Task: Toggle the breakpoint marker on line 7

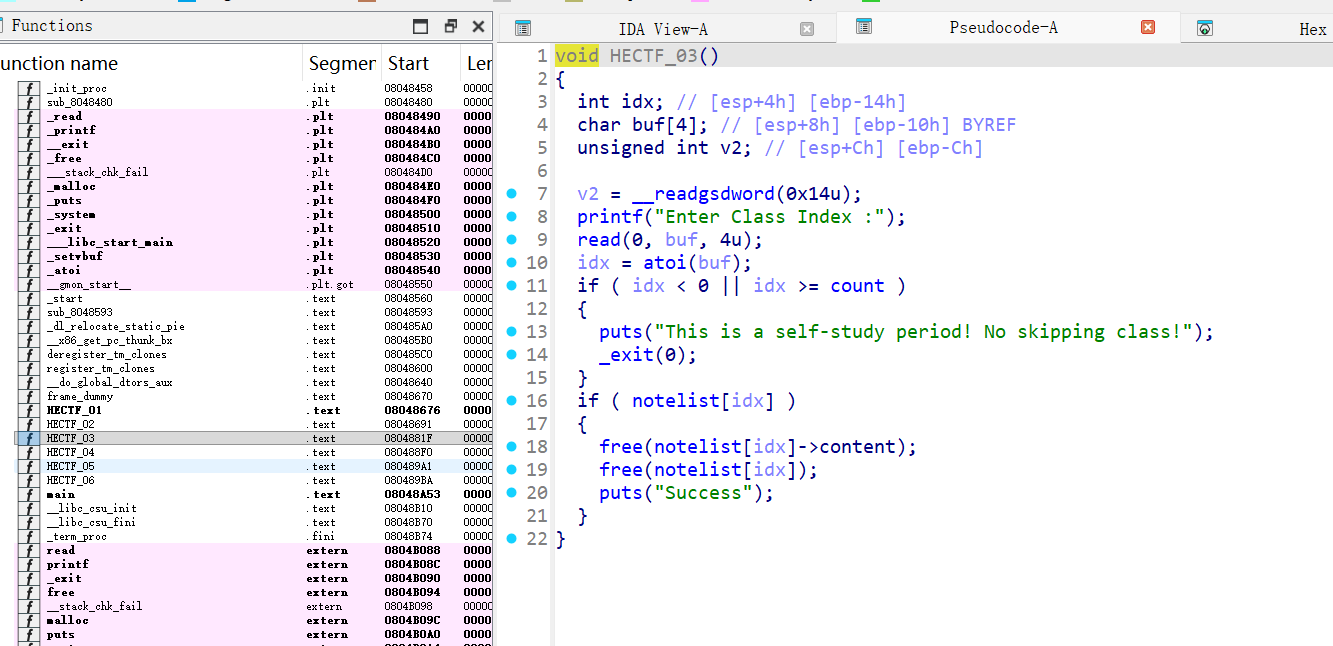Action: 510,193
